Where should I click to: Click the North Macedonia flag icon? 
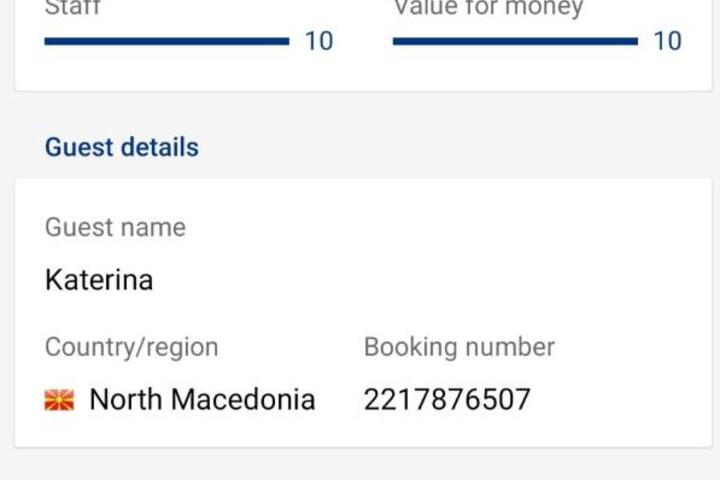pos(59,400)
